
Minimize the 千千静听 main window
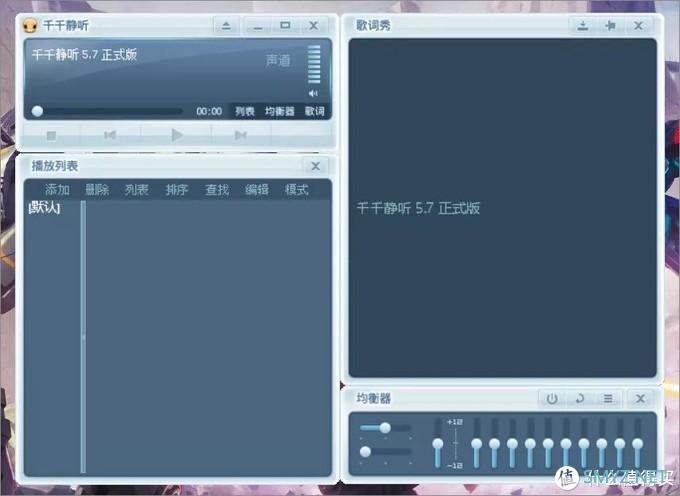[258, 26]
